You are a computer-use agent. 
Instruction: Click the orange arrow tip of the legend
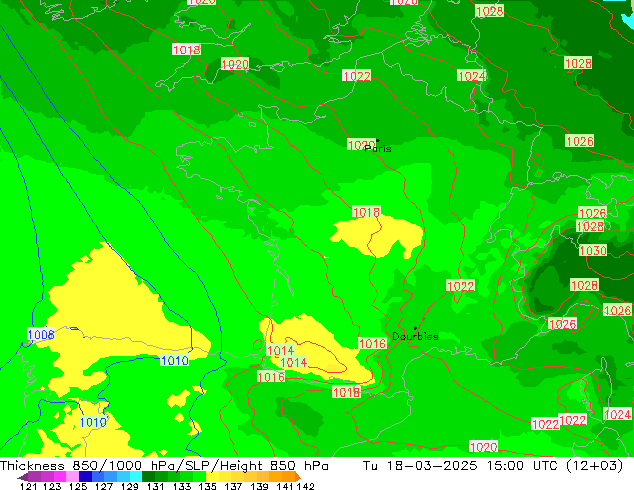click(x=298, y=477)
